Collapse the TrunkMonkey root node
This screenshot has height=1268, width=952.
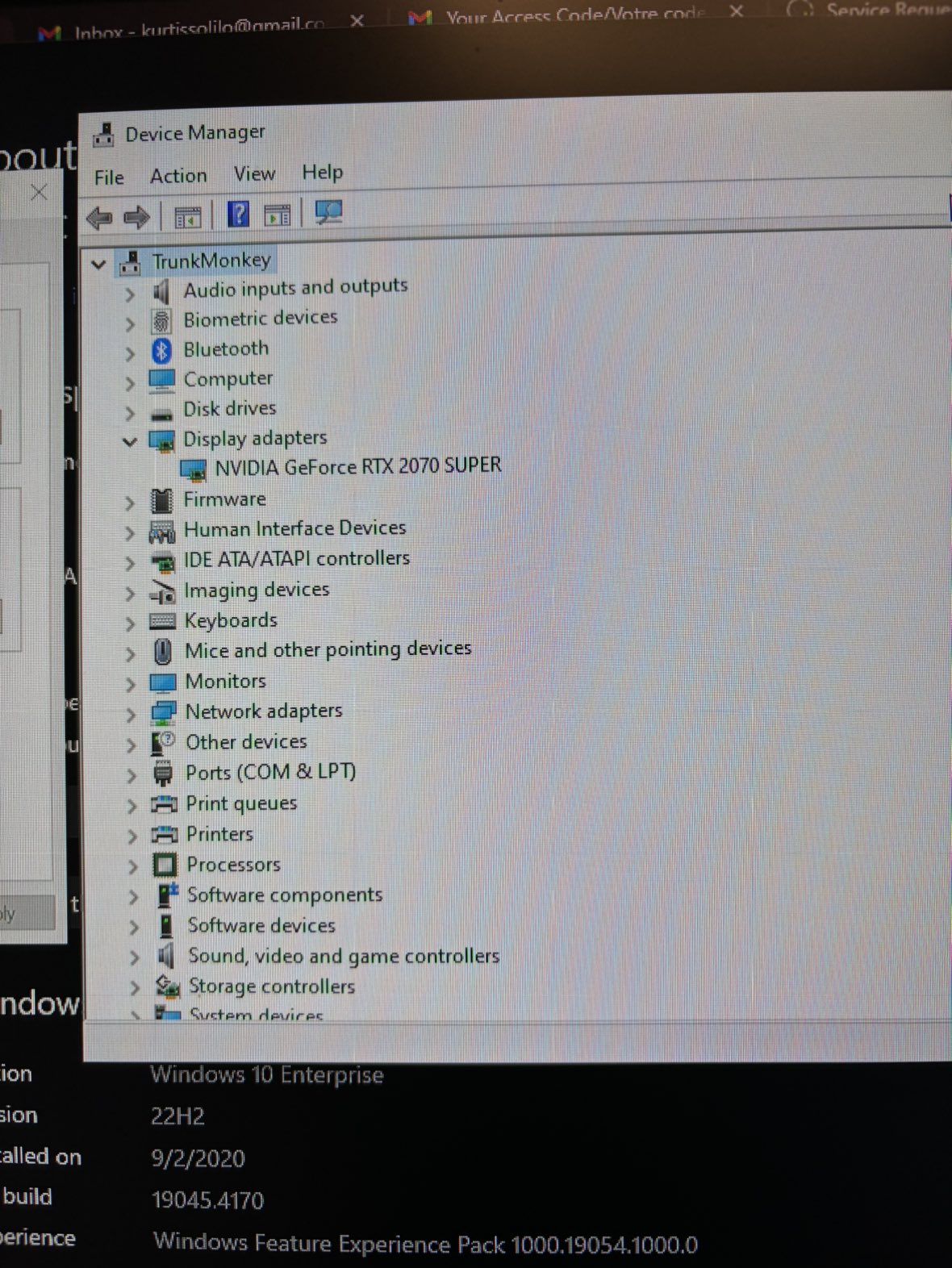pyautogui.click(x=98, y=264)
